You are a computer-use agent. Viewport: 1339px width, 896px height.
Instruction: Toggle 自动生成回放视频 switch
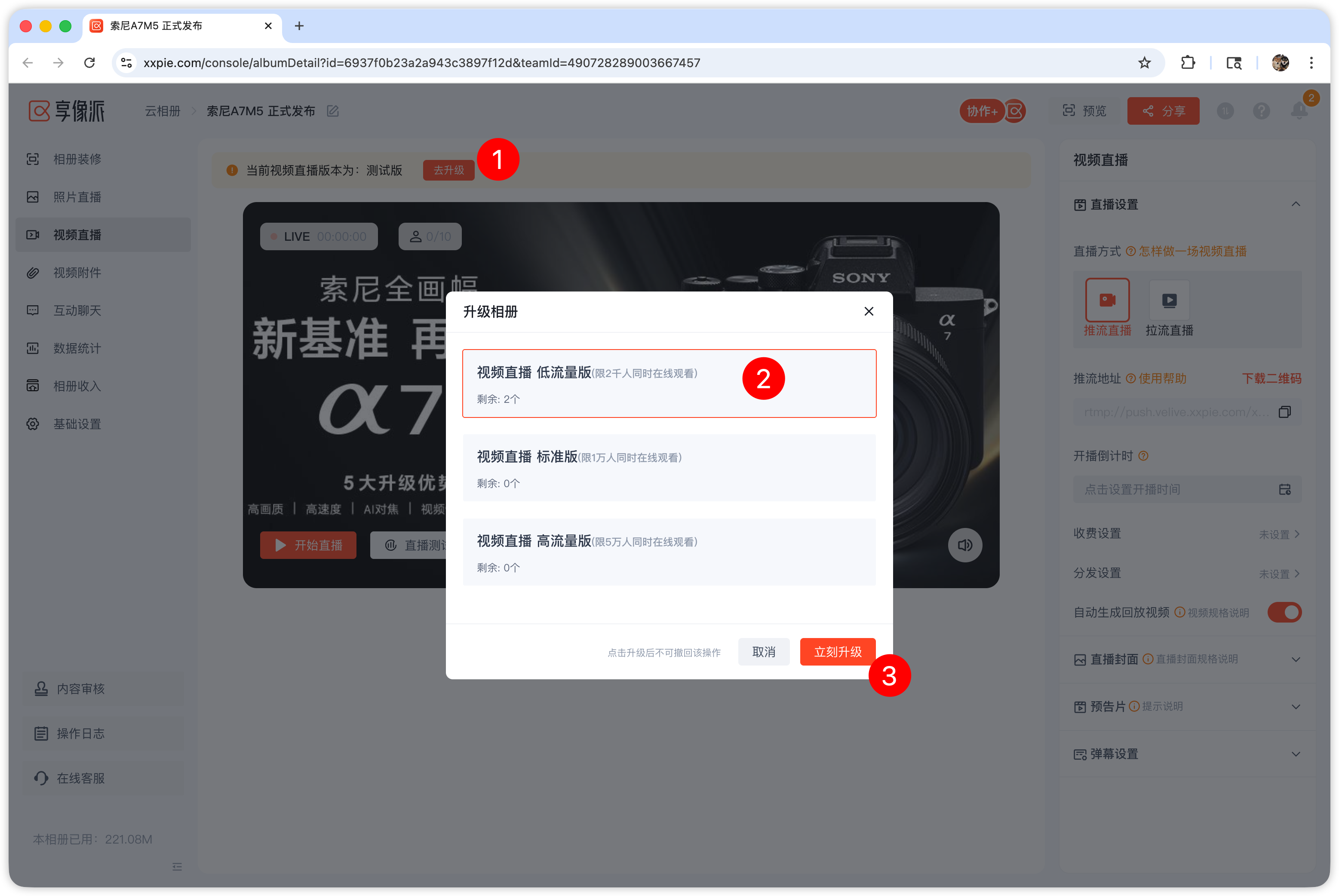click(x=1284, y=612)
